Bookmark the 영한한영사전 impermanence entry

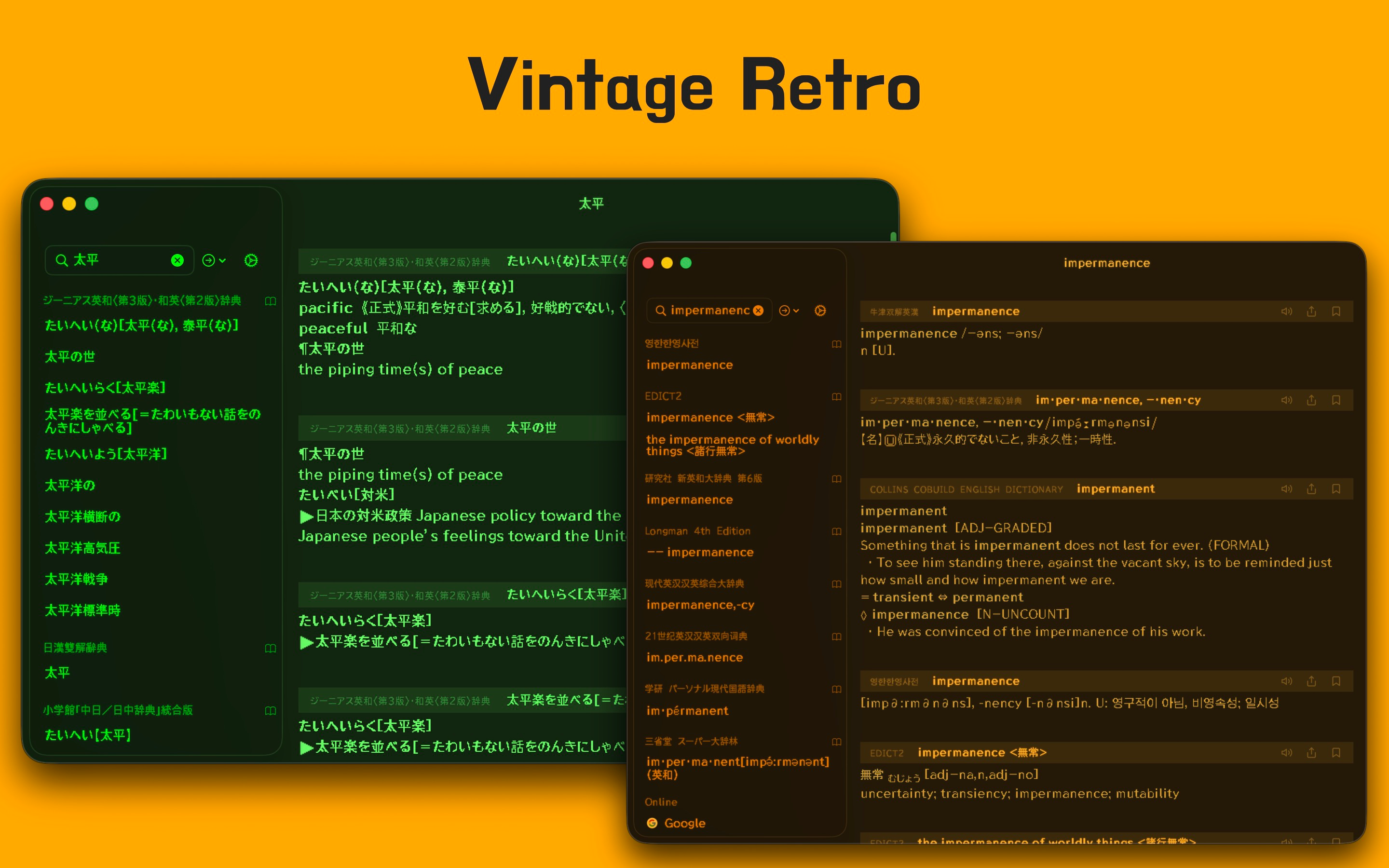click(1336, 681)
